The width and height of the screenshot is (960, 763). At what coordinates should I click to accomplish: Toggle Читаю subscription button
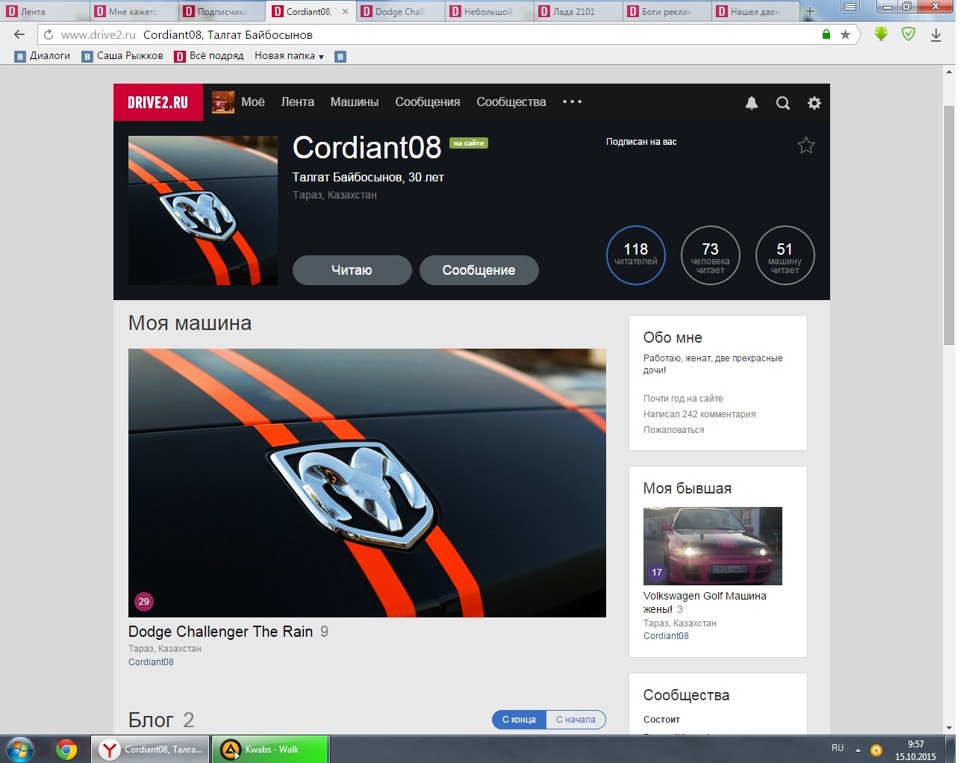click(x=351, y=270)
